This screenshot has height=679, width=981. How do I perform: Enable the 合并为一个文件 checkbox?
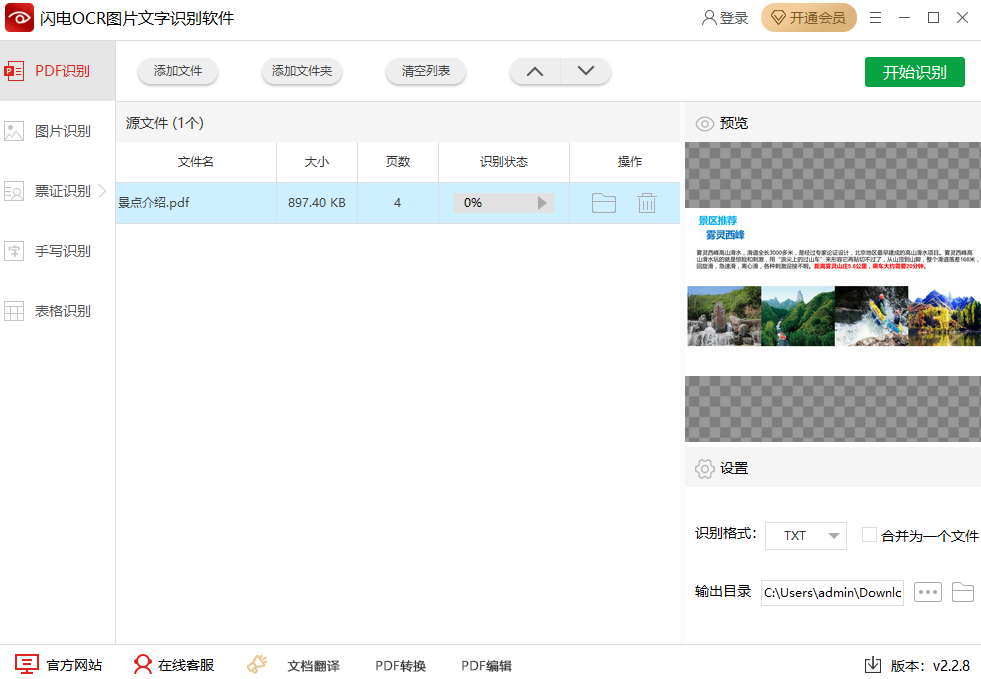pos(869,535)
